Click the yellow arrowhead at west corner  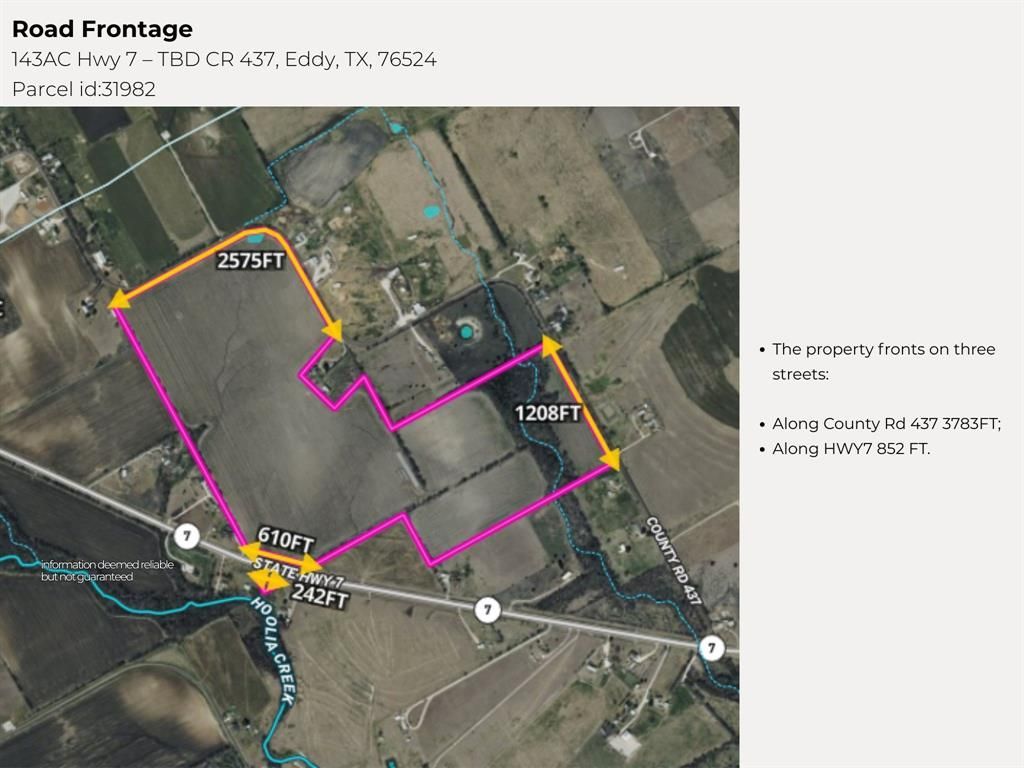119,300
